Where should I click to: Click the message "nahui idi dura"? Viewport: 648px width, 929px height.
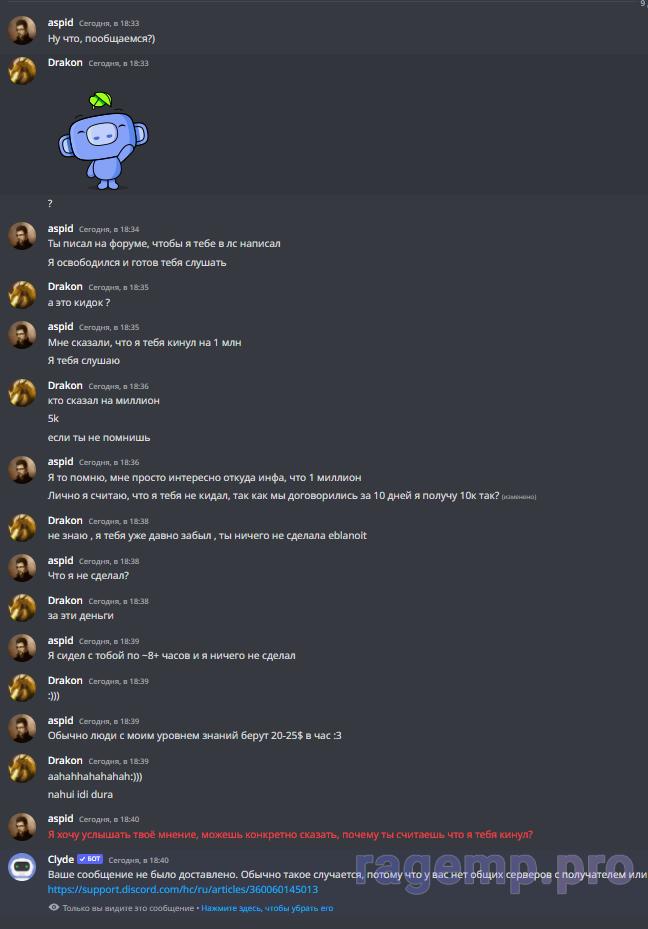tap(80, 795)
